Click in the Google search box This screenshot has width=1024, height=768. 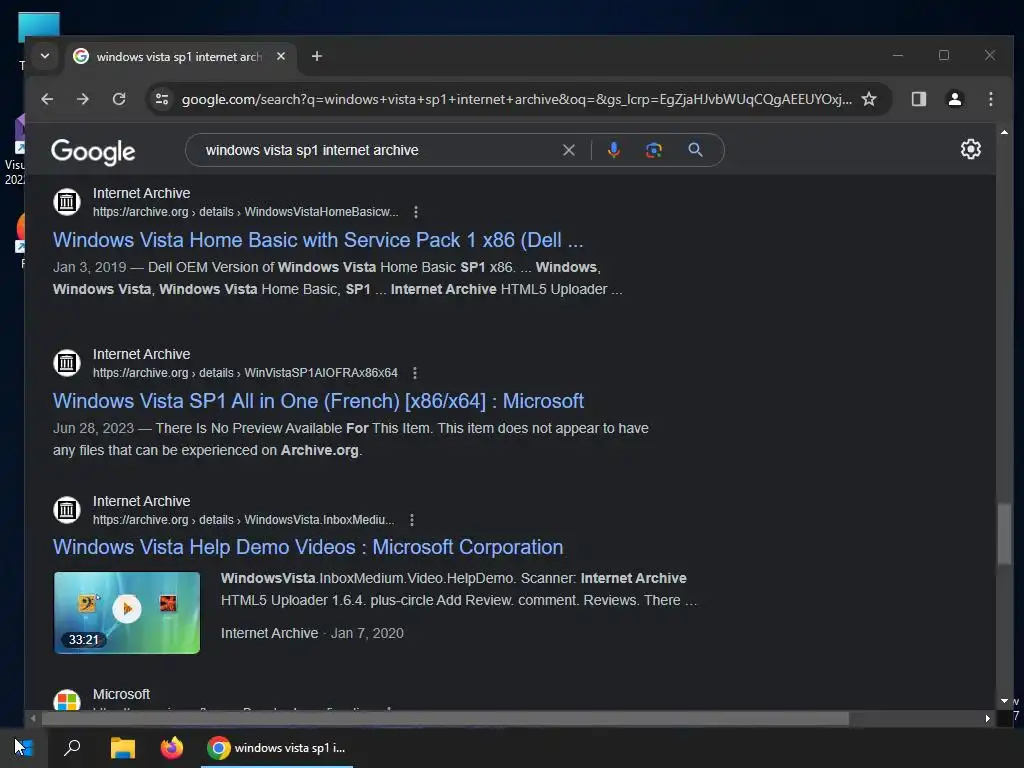[379, 150]
